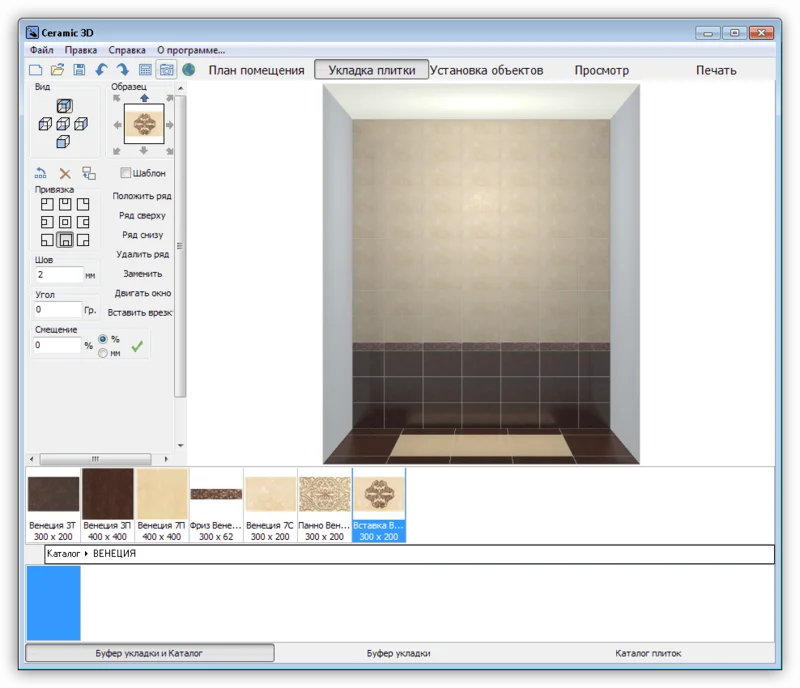Open a project with the folder icon
The width and height of the screenshot is (800, 688).
click(58, 70)
